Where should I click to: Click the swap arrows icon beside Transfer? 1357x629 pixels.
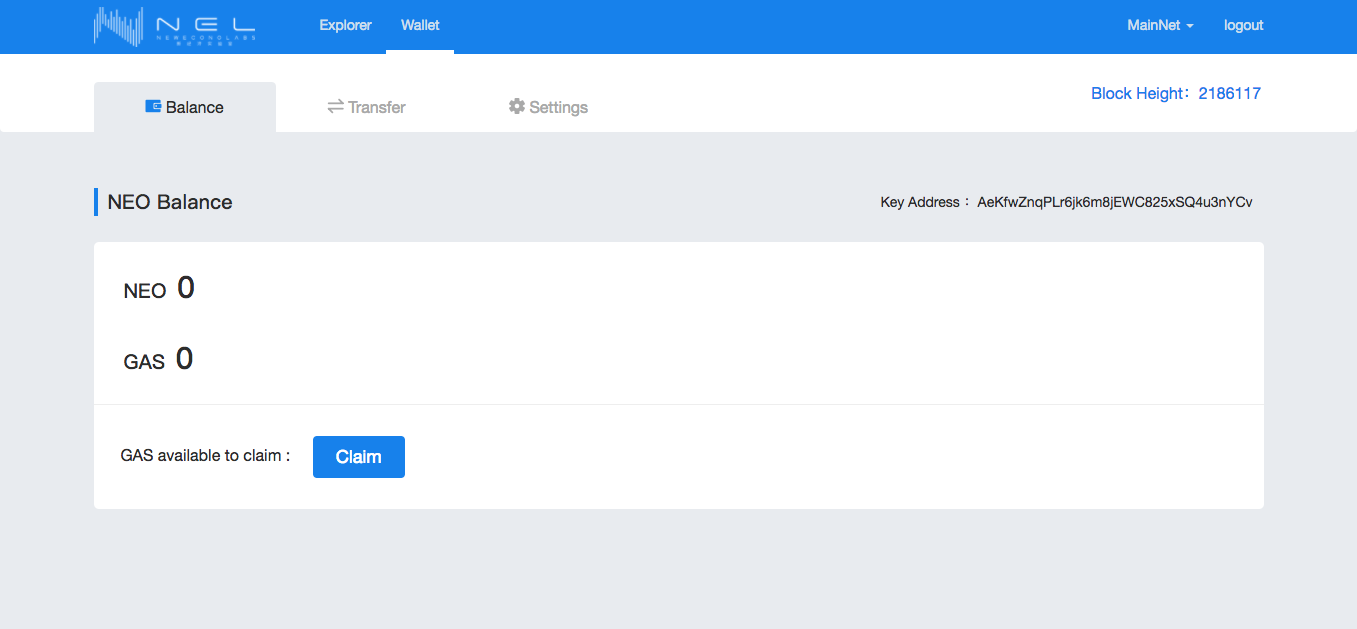[335, 106]
